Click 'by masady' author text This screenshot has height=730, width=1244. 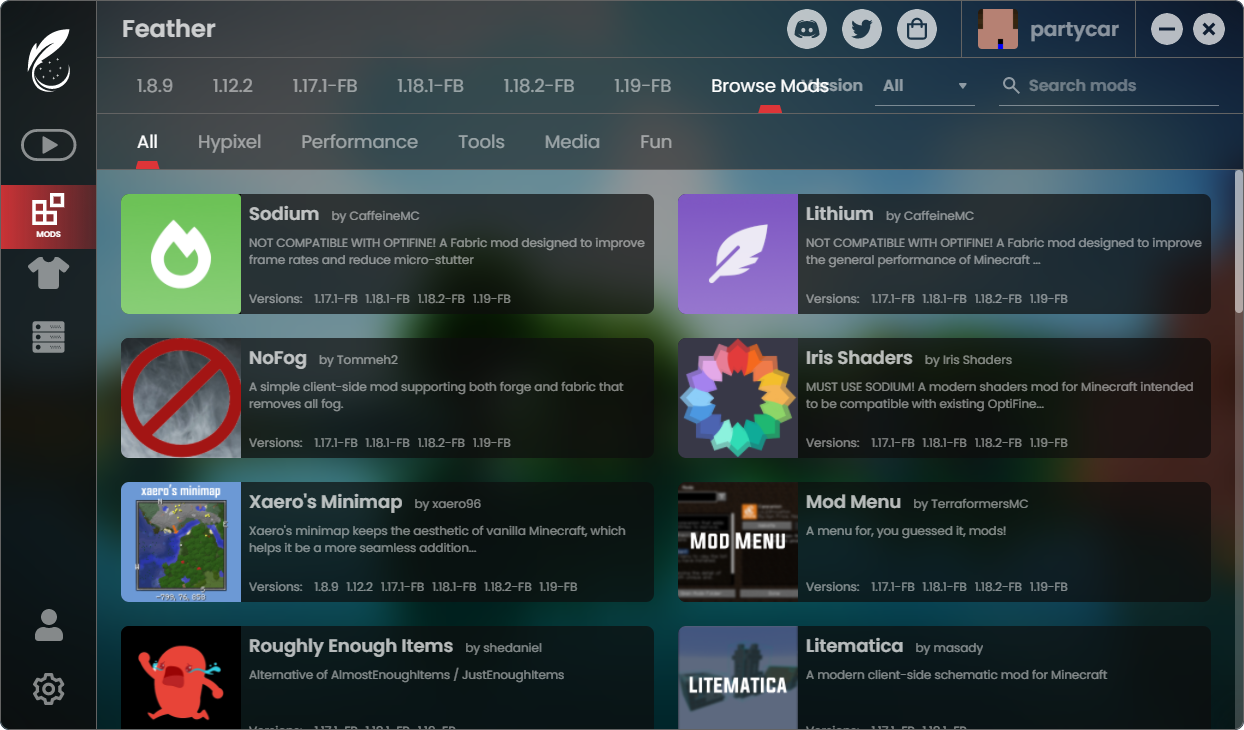[951, 648]
